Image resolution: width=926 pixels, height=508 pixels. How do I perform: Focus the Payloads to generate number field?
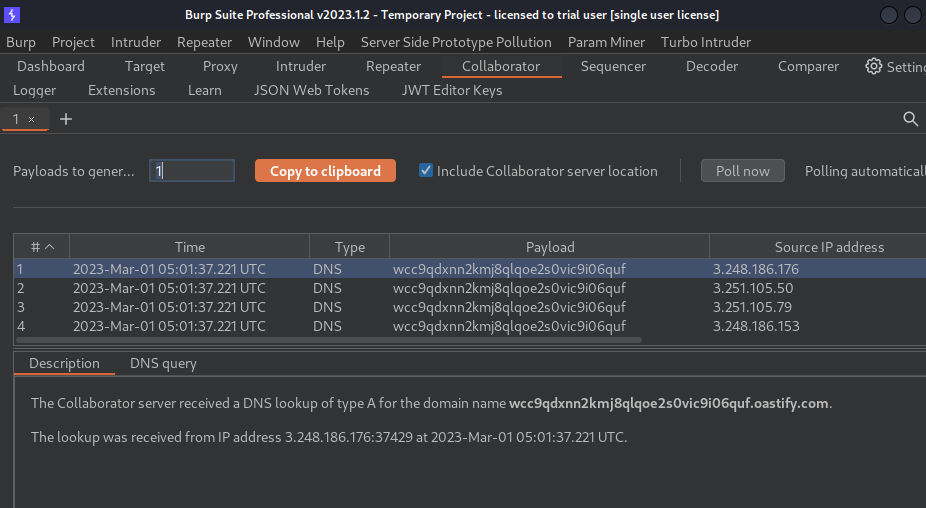click(x=192, y=171)
